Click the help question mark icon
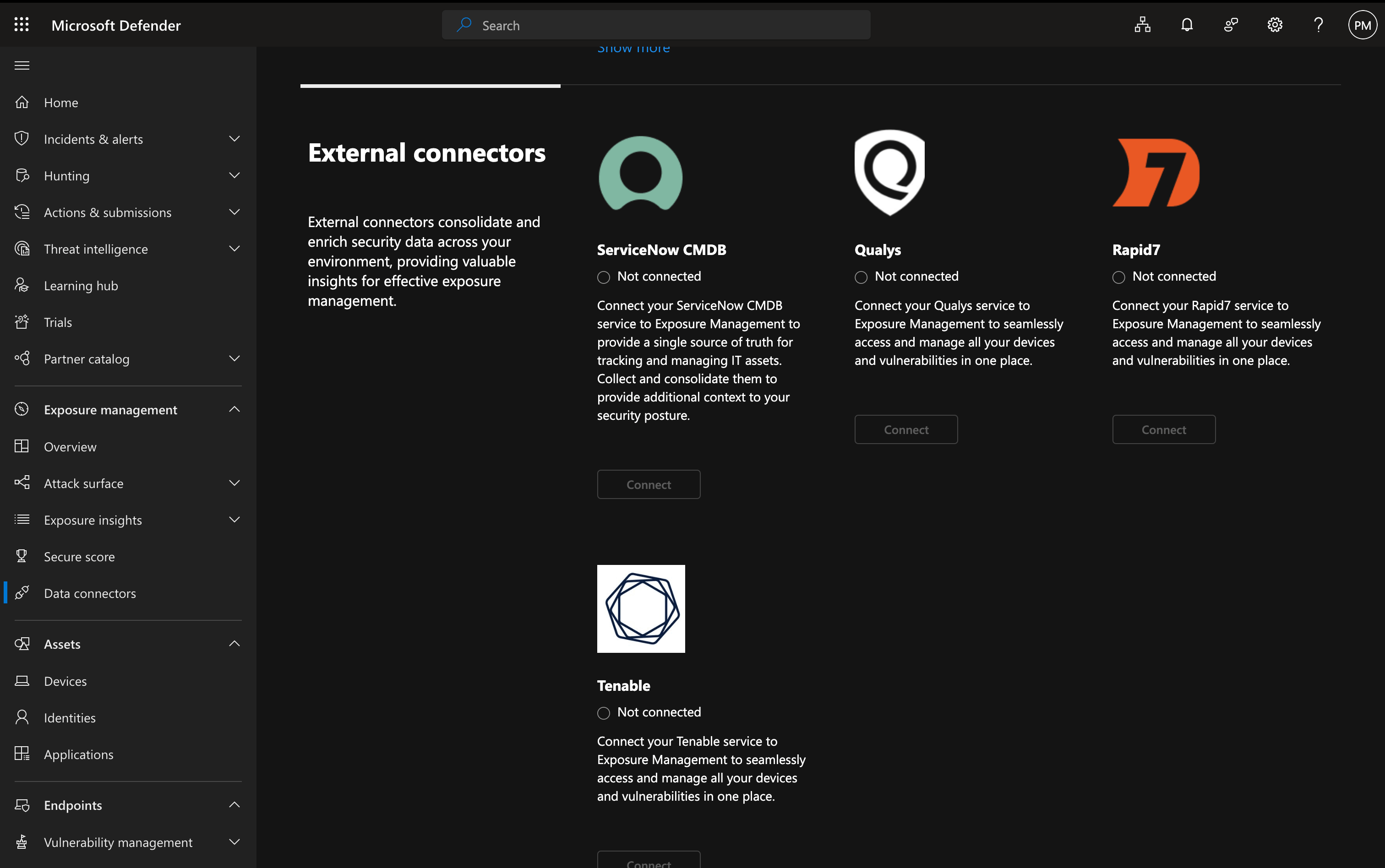This screenshot has width=1385, height=868. (x=1319, y=25)
